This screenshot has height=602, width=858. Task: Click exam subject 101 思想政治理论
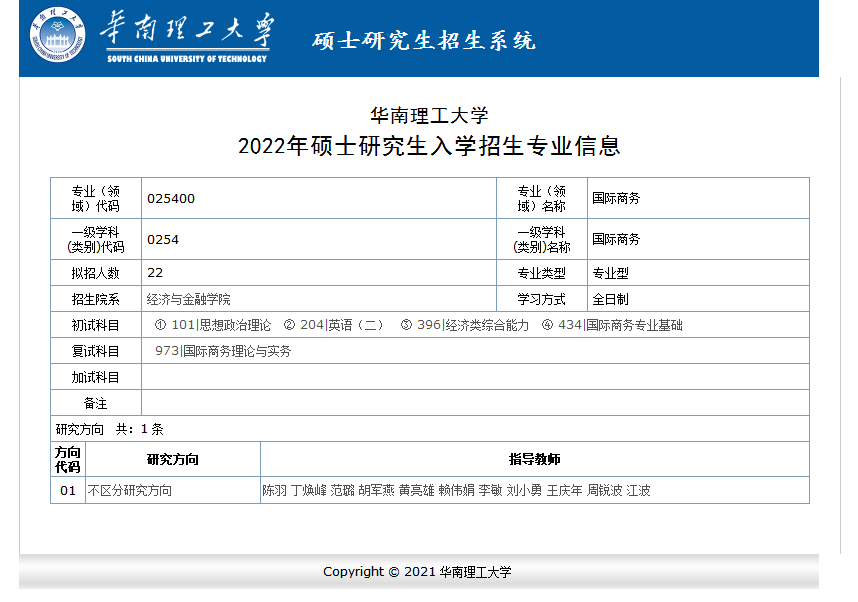coord(213,325)
